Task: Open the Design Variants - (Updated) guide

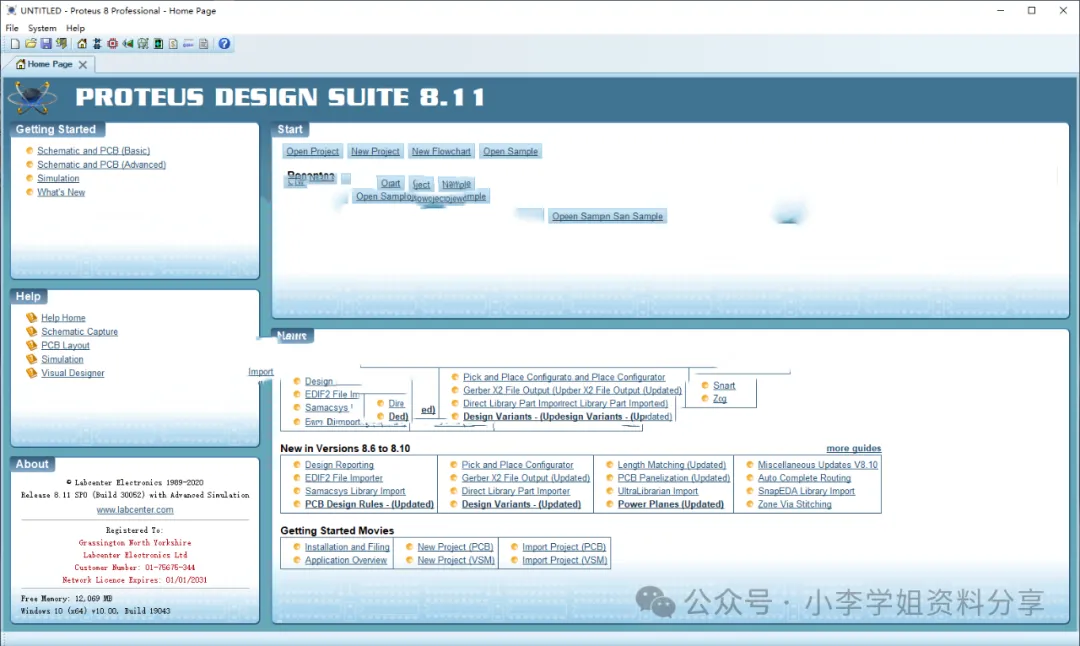Action: click(521, 504)
